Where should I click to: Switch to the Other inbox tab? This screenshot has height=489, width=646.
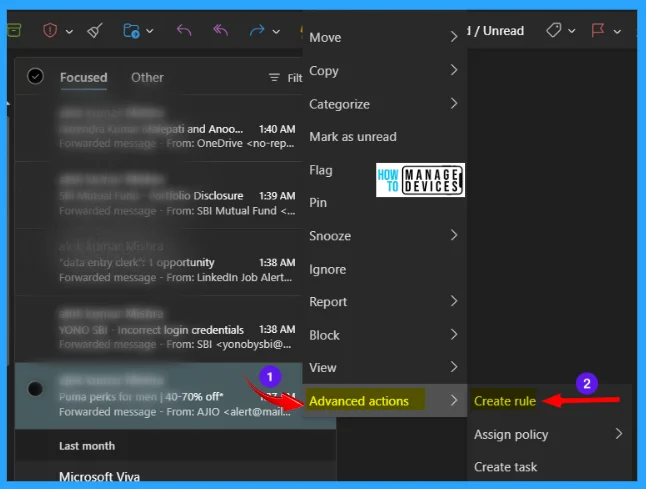point(147,78)
